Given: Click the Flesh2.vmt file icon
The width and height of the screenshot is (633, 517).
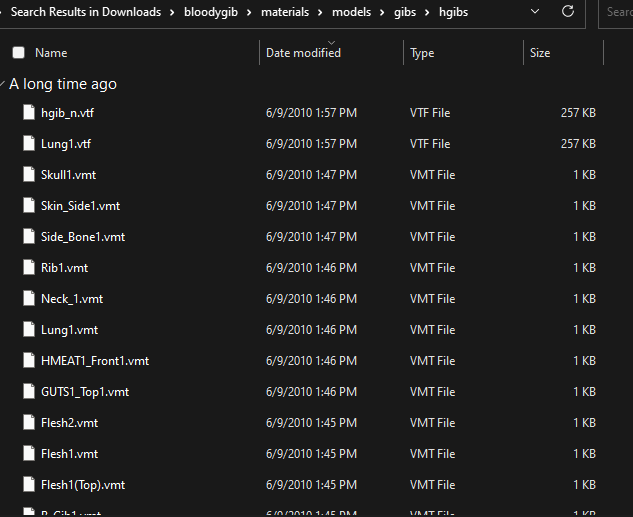Looking at the screenshot, I should tap(29, 423).
